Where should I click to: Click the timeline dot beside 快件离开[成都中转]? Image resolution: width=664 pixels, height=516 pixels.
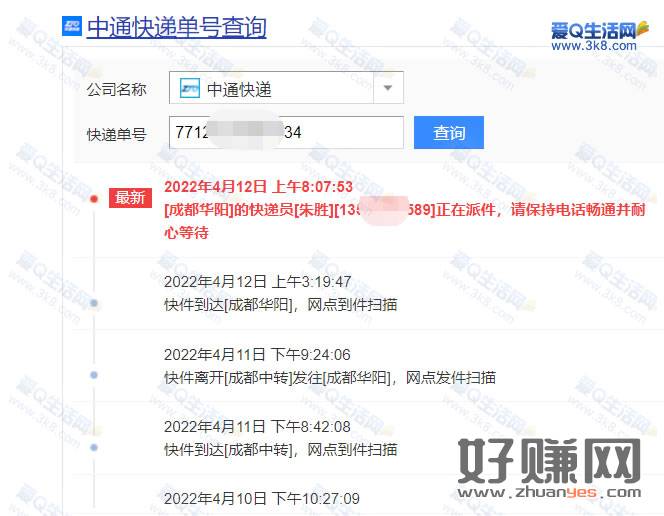94,375
